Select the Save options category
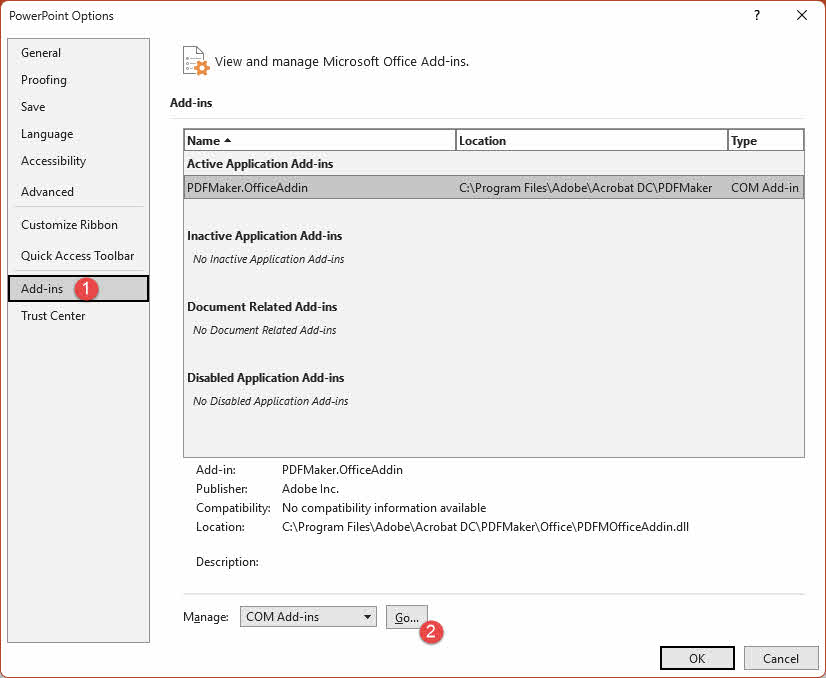 point(33,106)
